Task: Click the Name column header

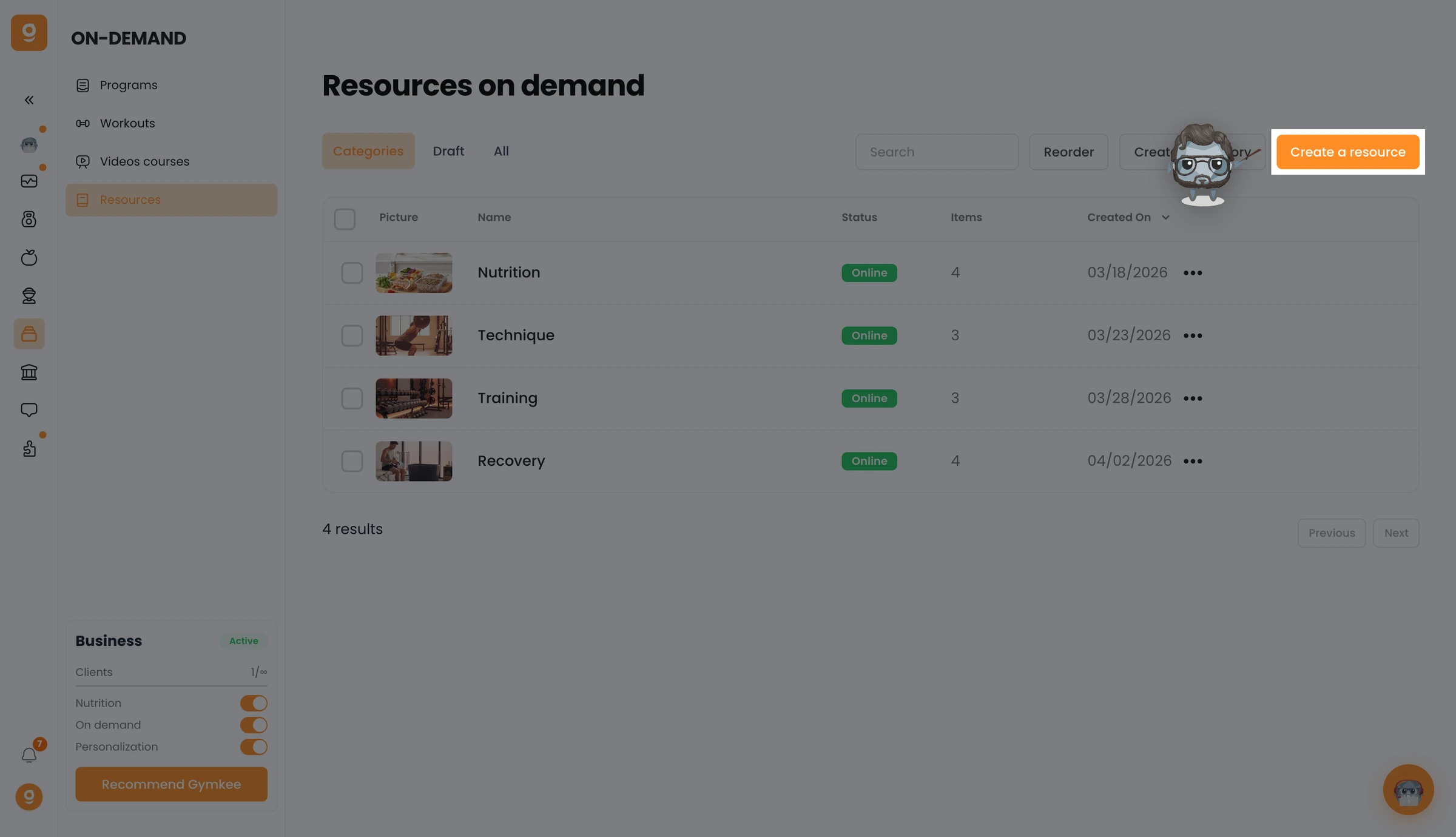Action: tap(494, 217)
